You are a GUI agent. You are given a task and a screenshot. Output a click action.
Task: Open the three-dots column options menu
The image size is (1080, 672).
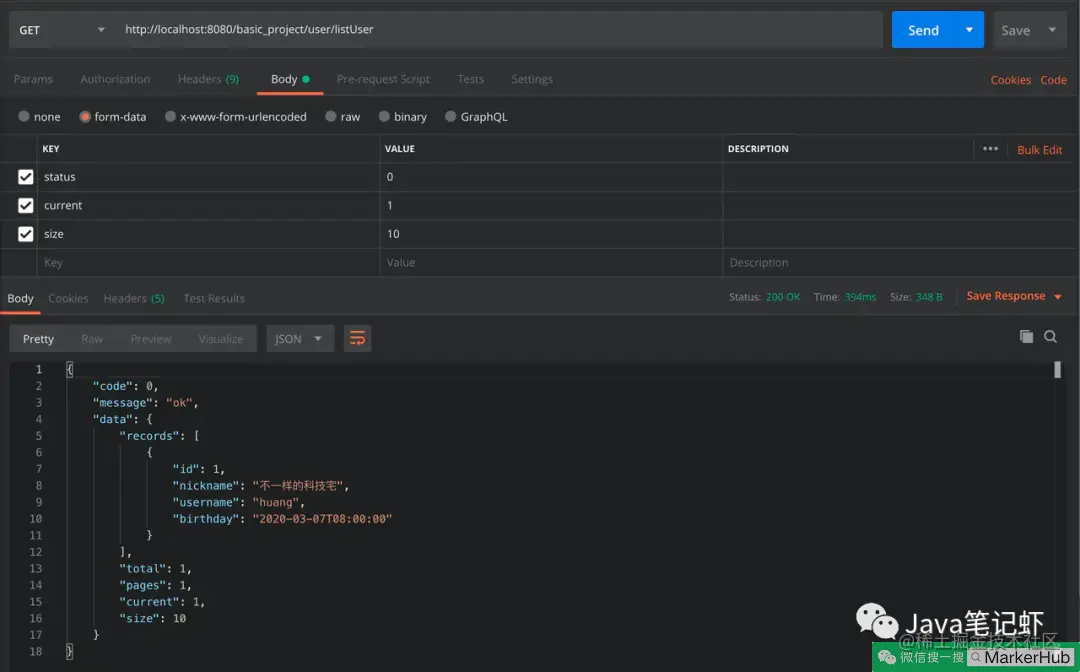[x=990, y=149]
